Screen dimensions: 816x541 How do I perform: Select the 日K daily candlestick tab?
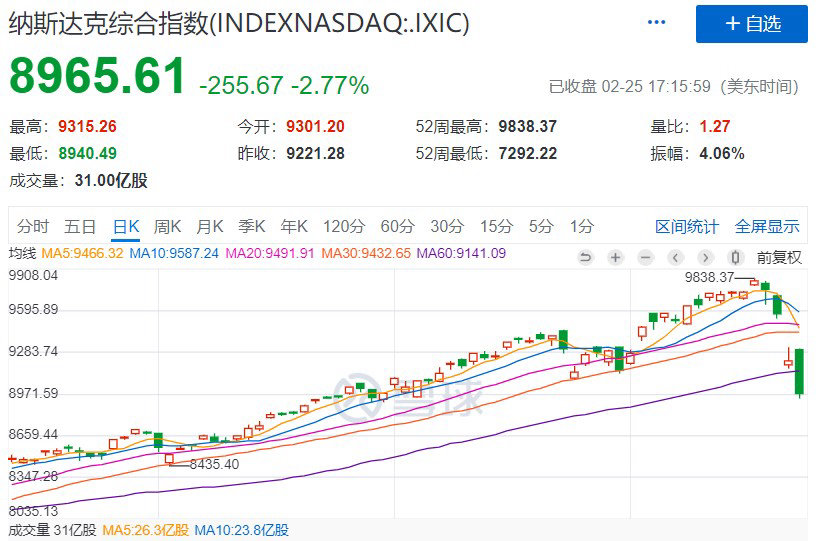tap(126, 227)
